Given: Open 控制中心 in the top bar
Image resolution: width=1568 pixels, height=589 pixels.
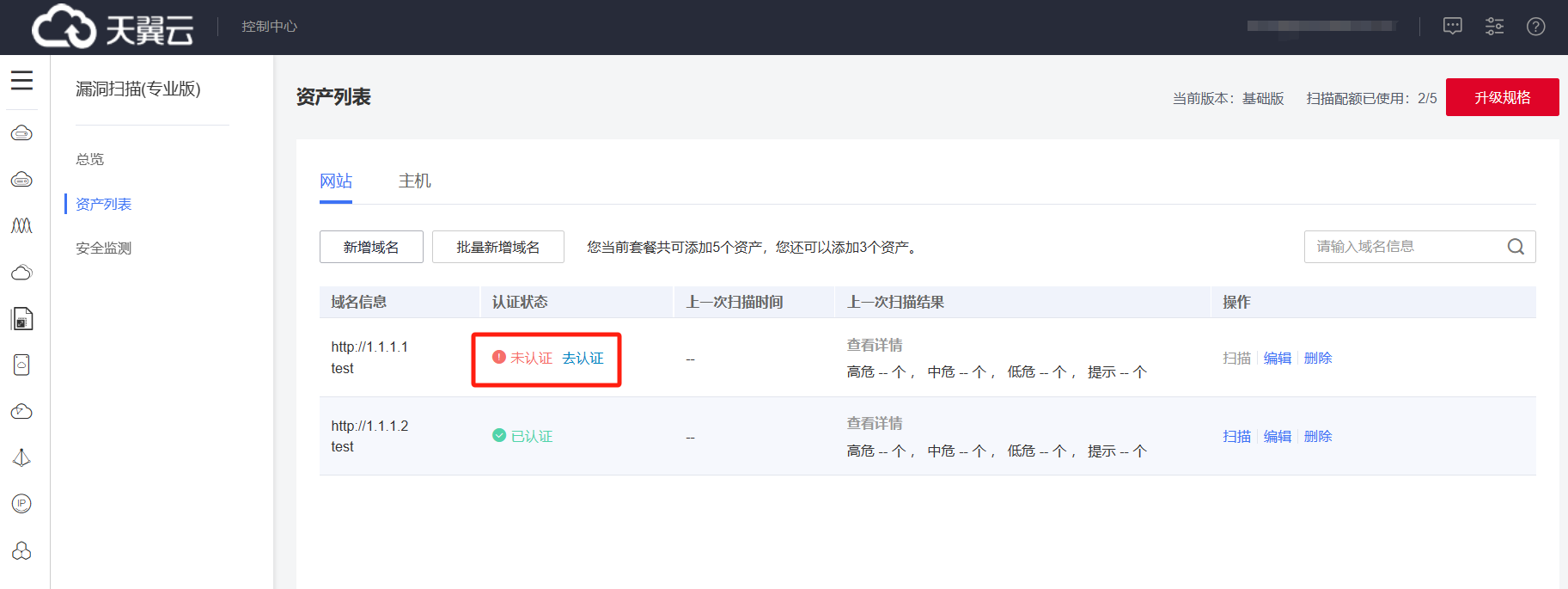Looking at the screenshot, I should [x=269, y=27].
